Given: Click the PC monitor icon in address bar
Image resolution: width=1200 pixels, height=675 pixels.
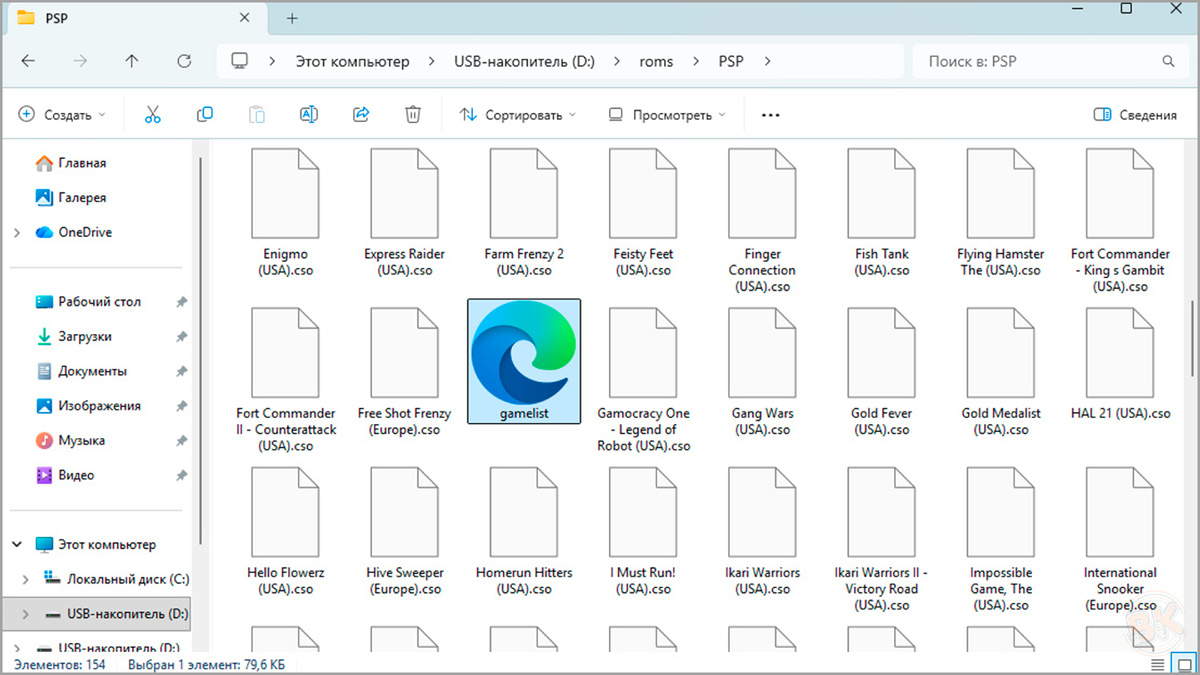Looking at the screenshot, I should tap(239, 61).
